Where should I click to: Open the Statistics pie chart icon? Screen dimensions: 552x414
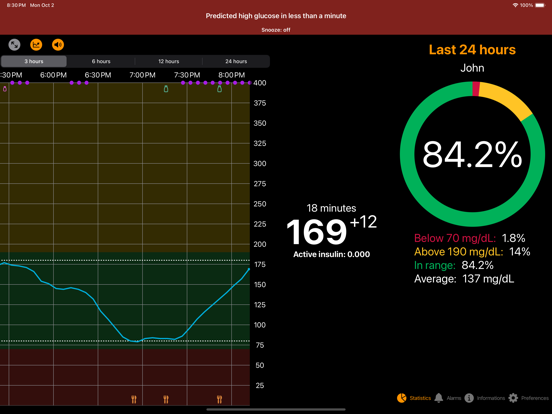tap(402, 398)
